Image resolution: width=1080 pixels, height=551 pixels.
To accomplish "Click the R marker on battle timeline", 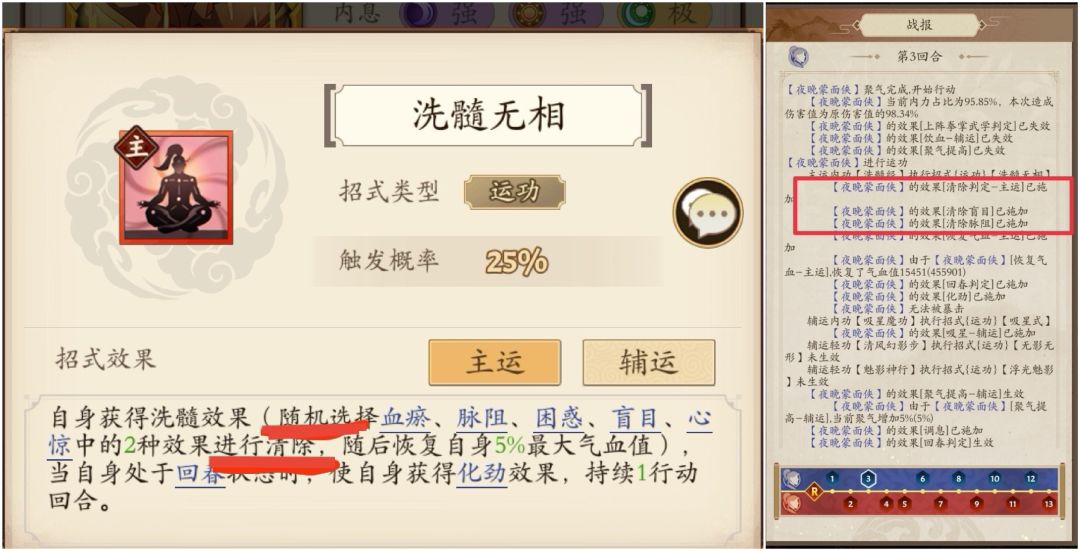I will (x=815, y=492).
